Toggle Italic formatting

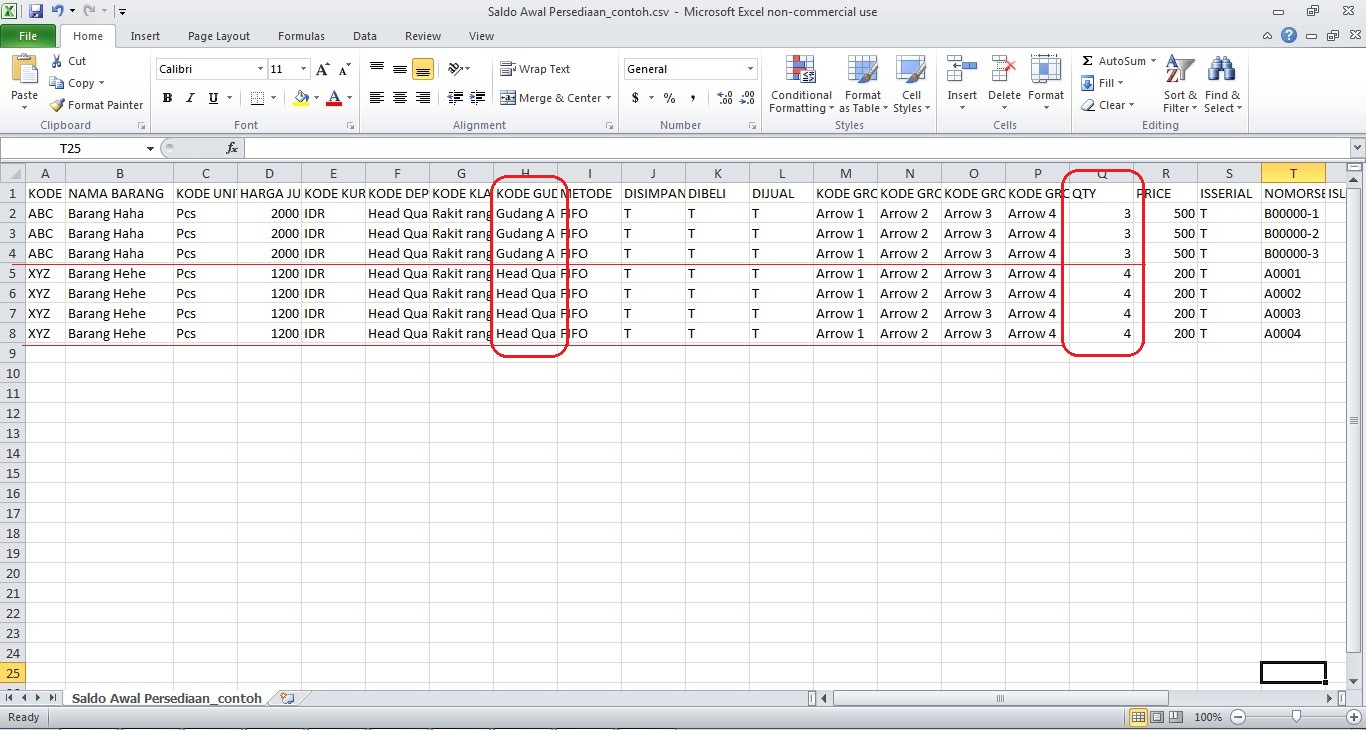click(190, 98)
